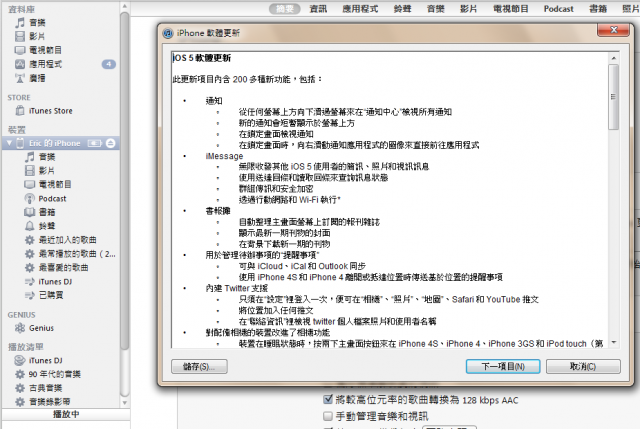
Task: Open the device 音樂 note icon
Action: coord(30,157)
